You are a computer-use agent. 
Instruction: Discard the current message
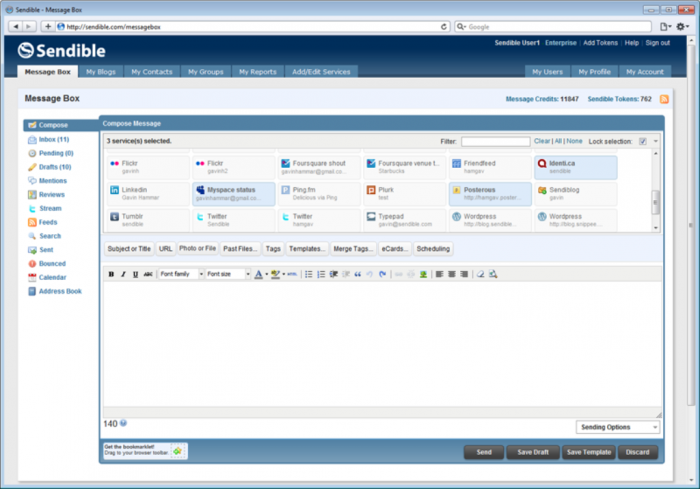point(638,452)
